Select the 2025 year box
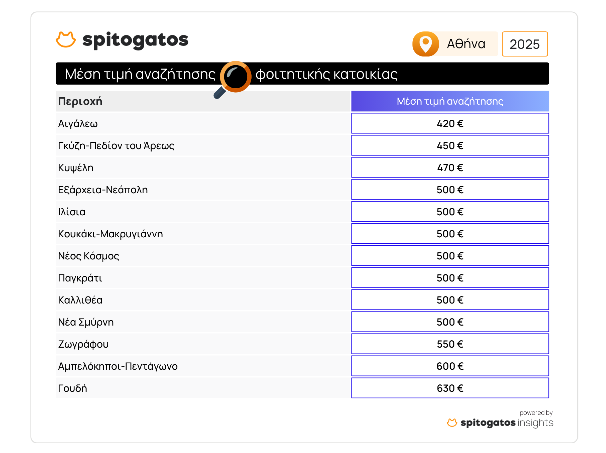 525,44
